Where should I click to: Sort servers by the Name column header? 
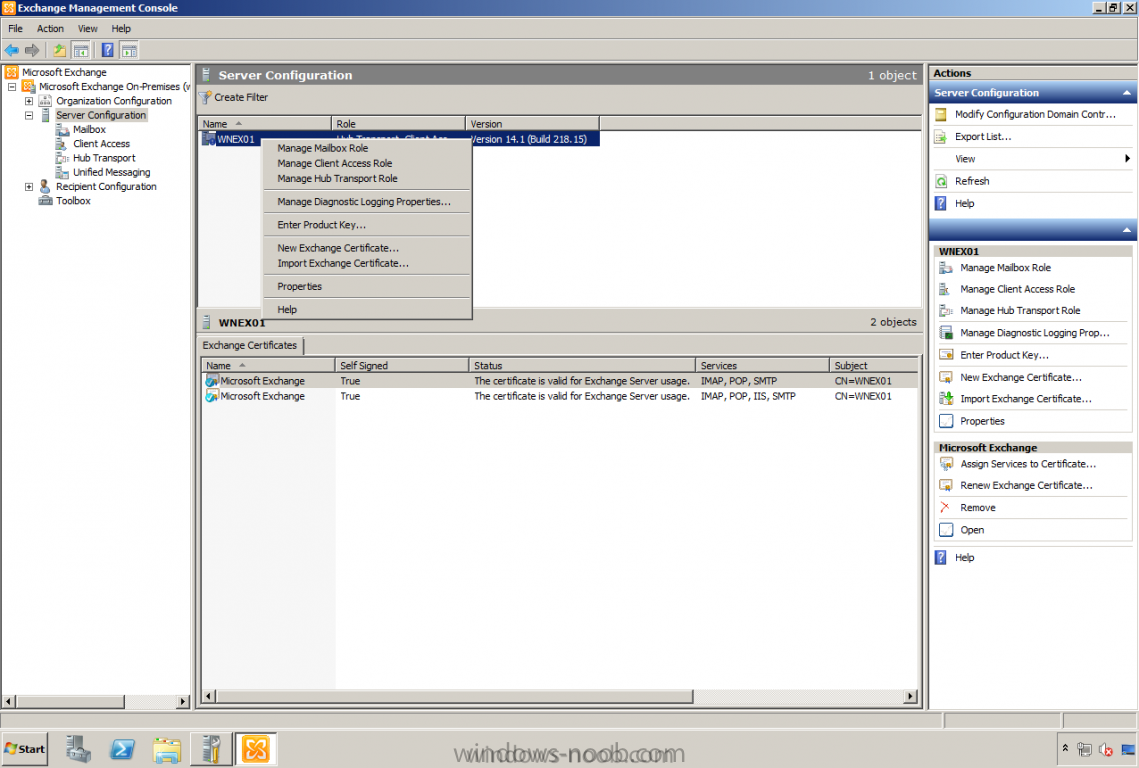pyautogui.click(x=264, y=124)
